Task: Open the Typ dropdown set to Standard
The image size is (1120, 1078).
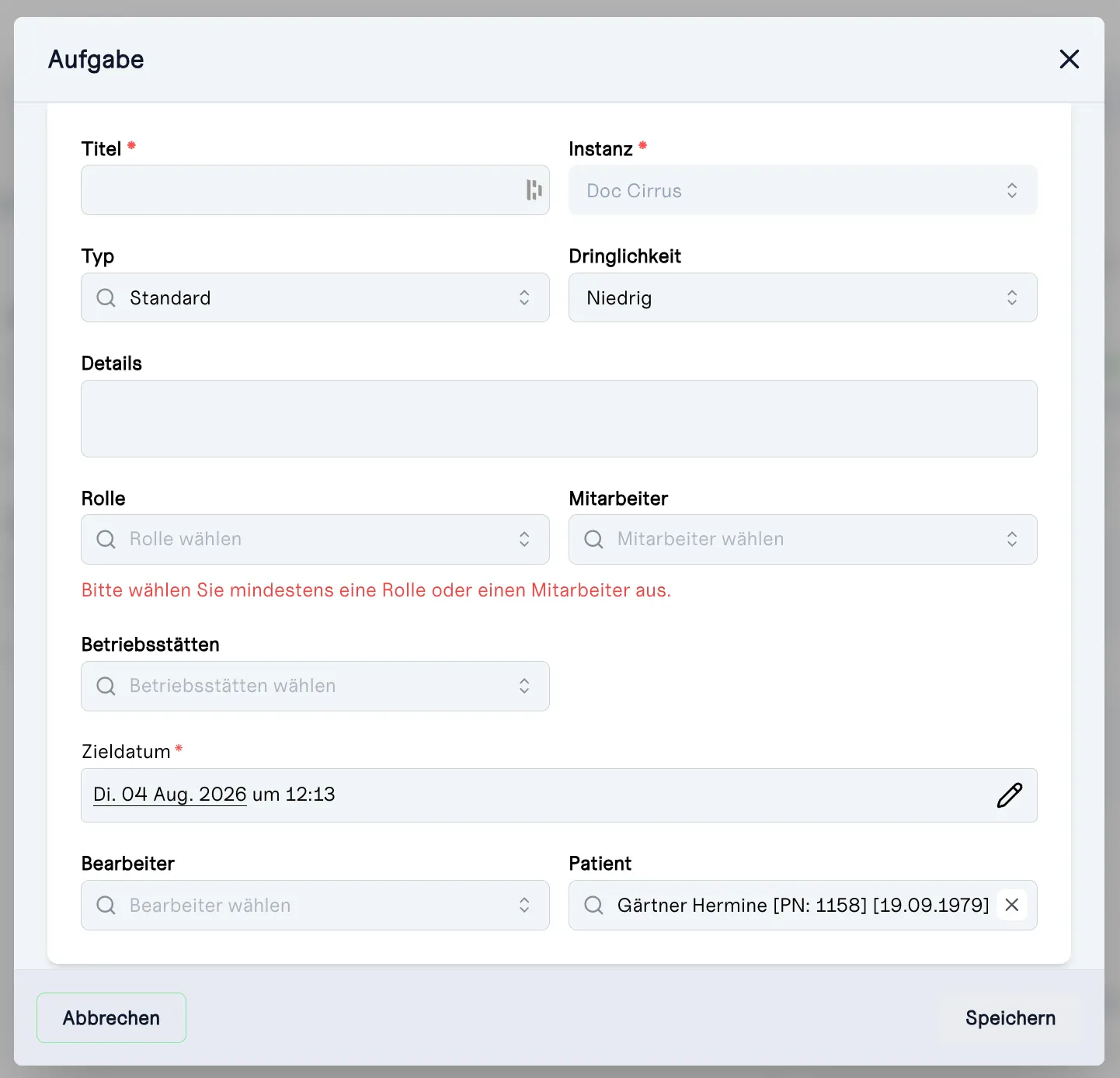Action: coord(315,297)
